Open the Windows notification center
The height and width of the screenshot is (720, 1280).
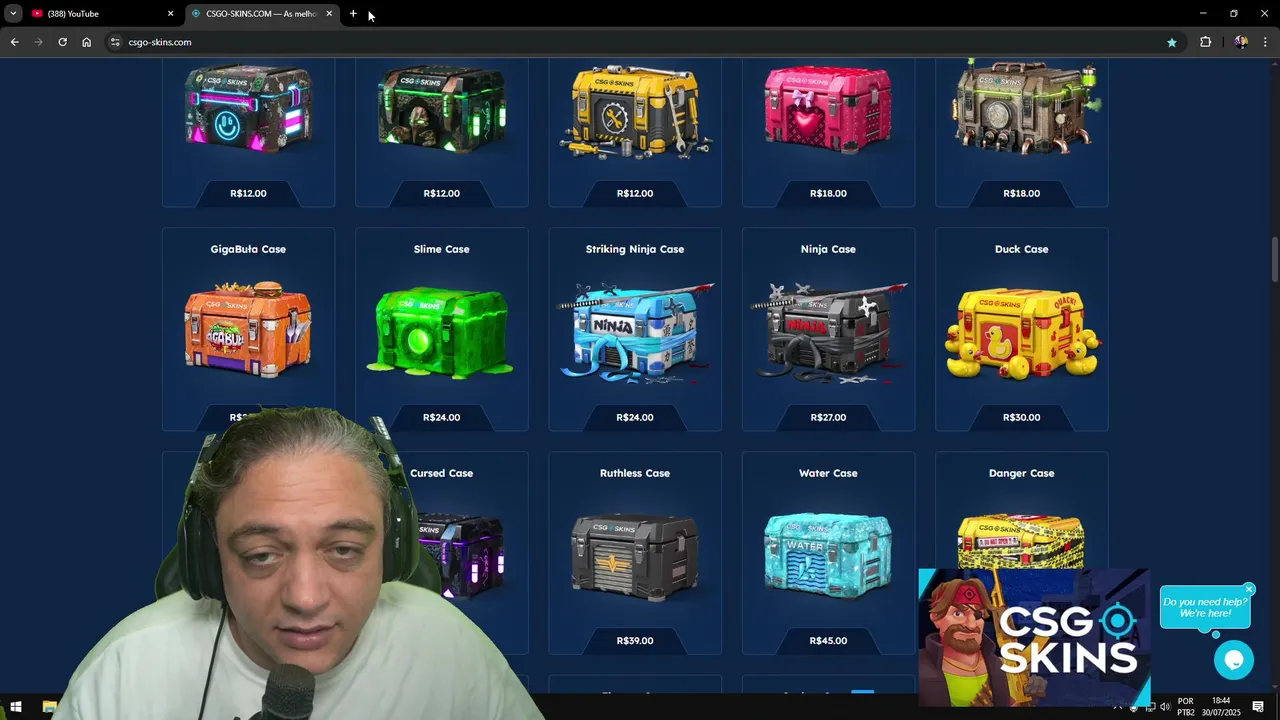pyautogui.click(x=1258, y=707)
